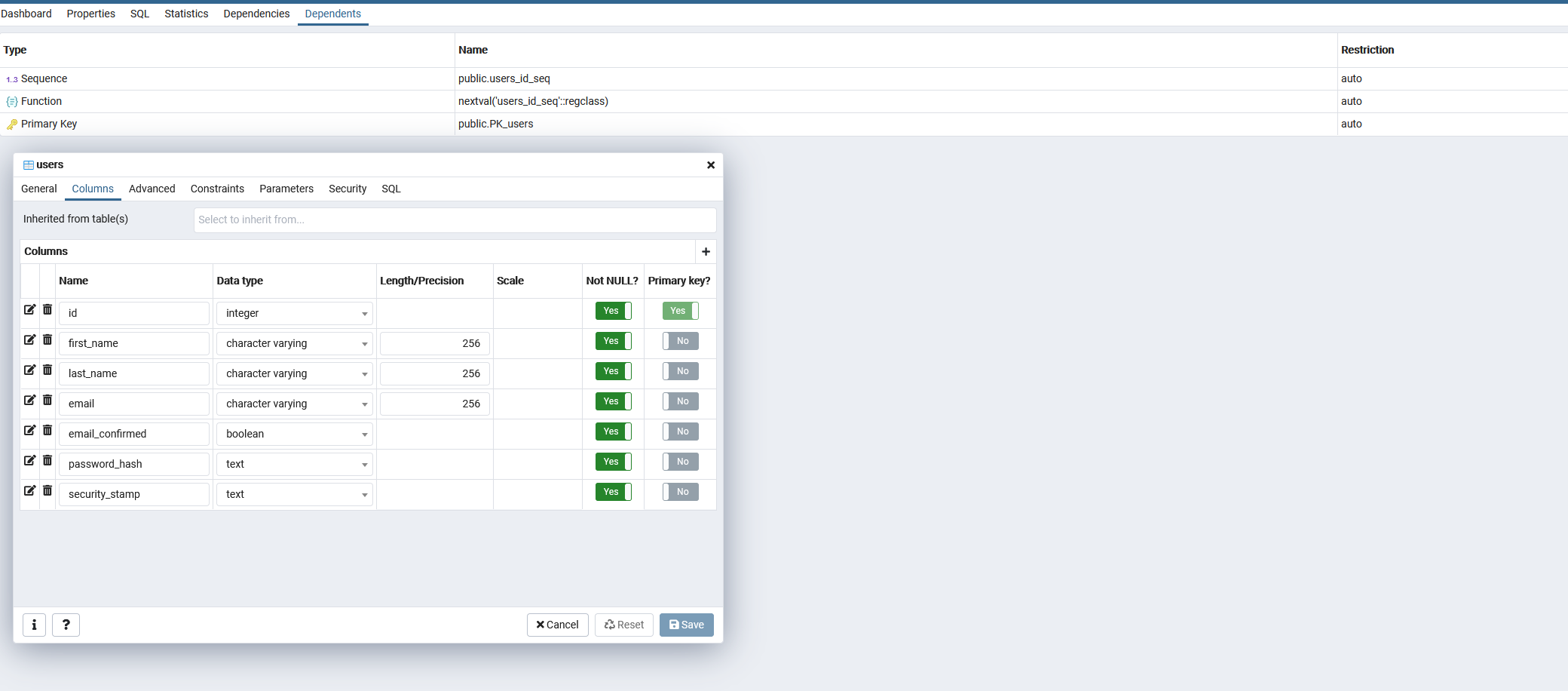Viewport: 1568px width, 691px height.
Task: Open data type dropdown for email
Action: coord(295,404)
